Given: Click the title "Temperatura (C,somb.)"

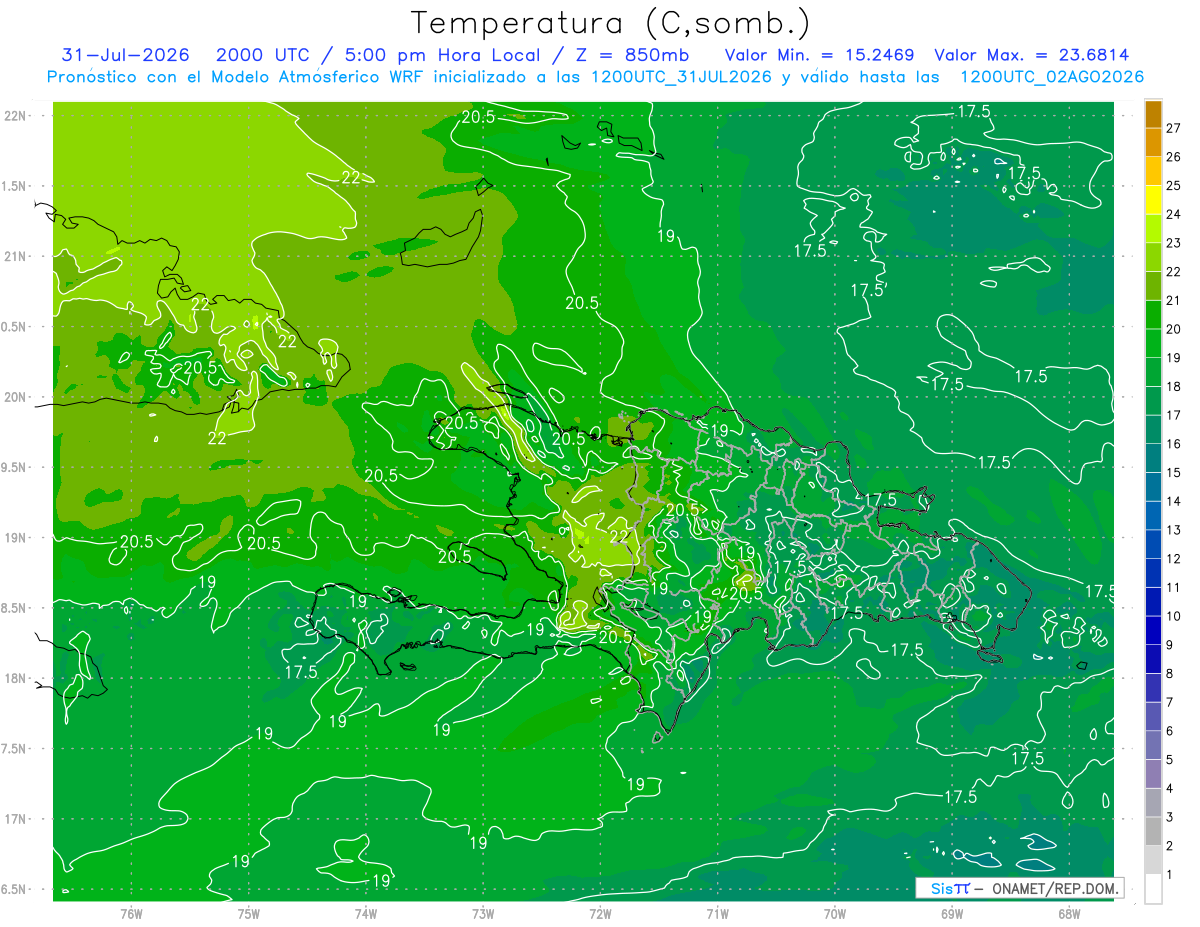Looking at the screenshot, I should tap(611, 23).
